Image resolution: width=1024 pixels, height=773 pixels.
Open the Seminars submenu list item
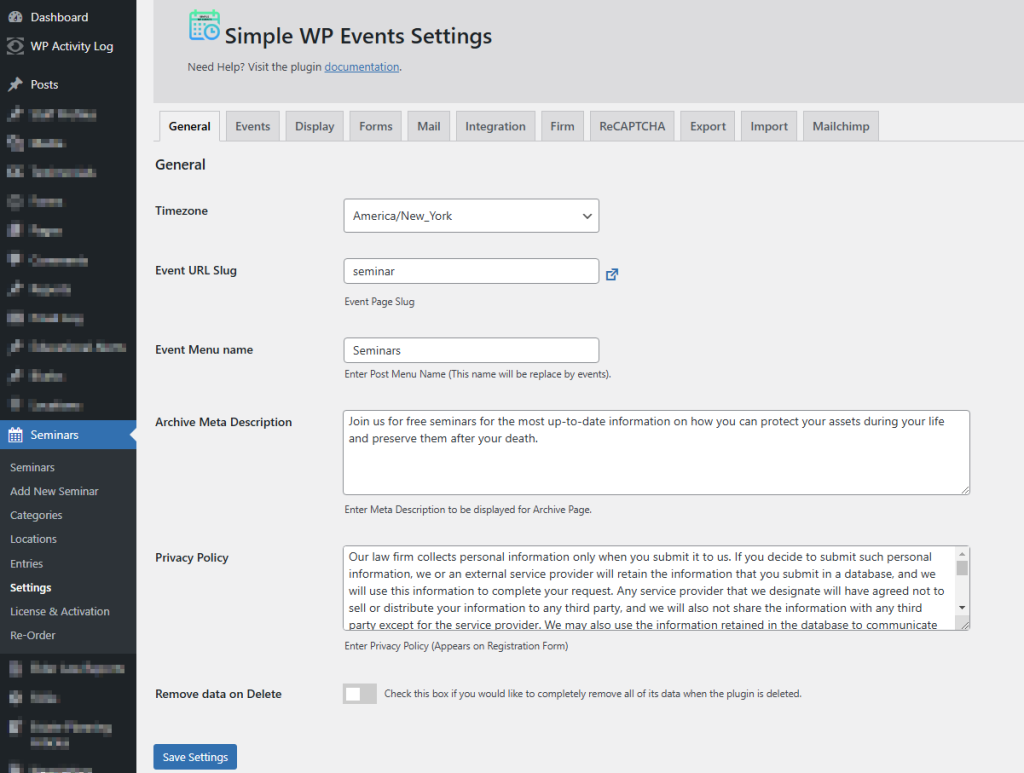(x=33, y=467)
